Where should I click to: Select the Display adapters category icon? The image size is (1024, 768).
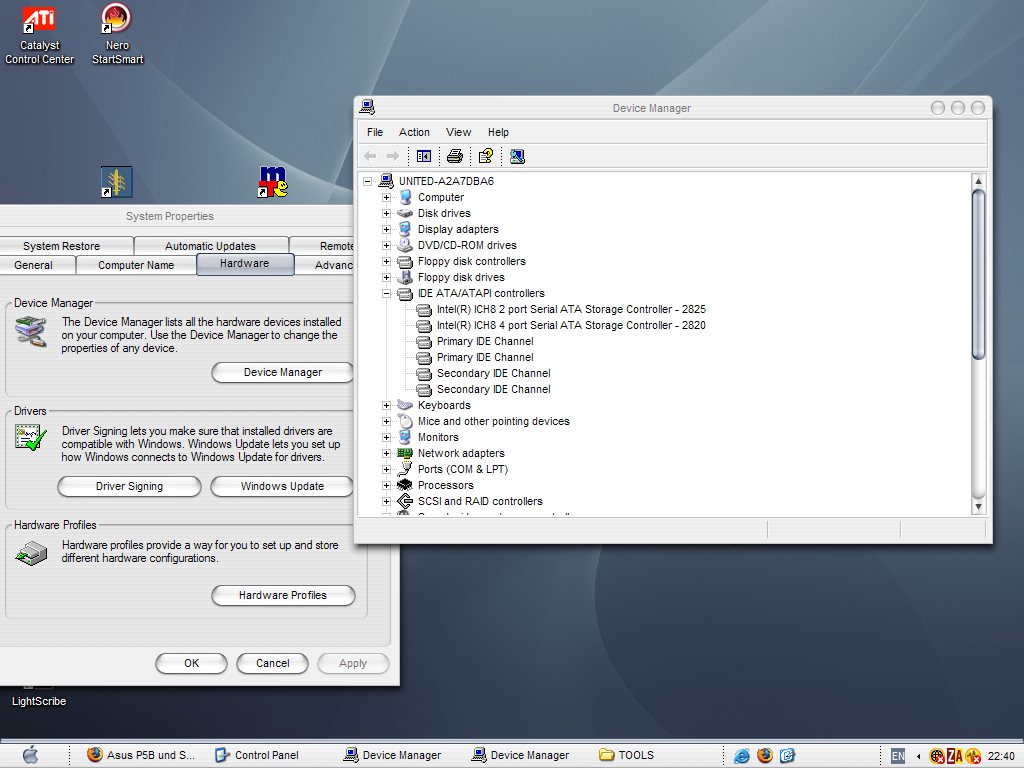[x=405, y=229]
